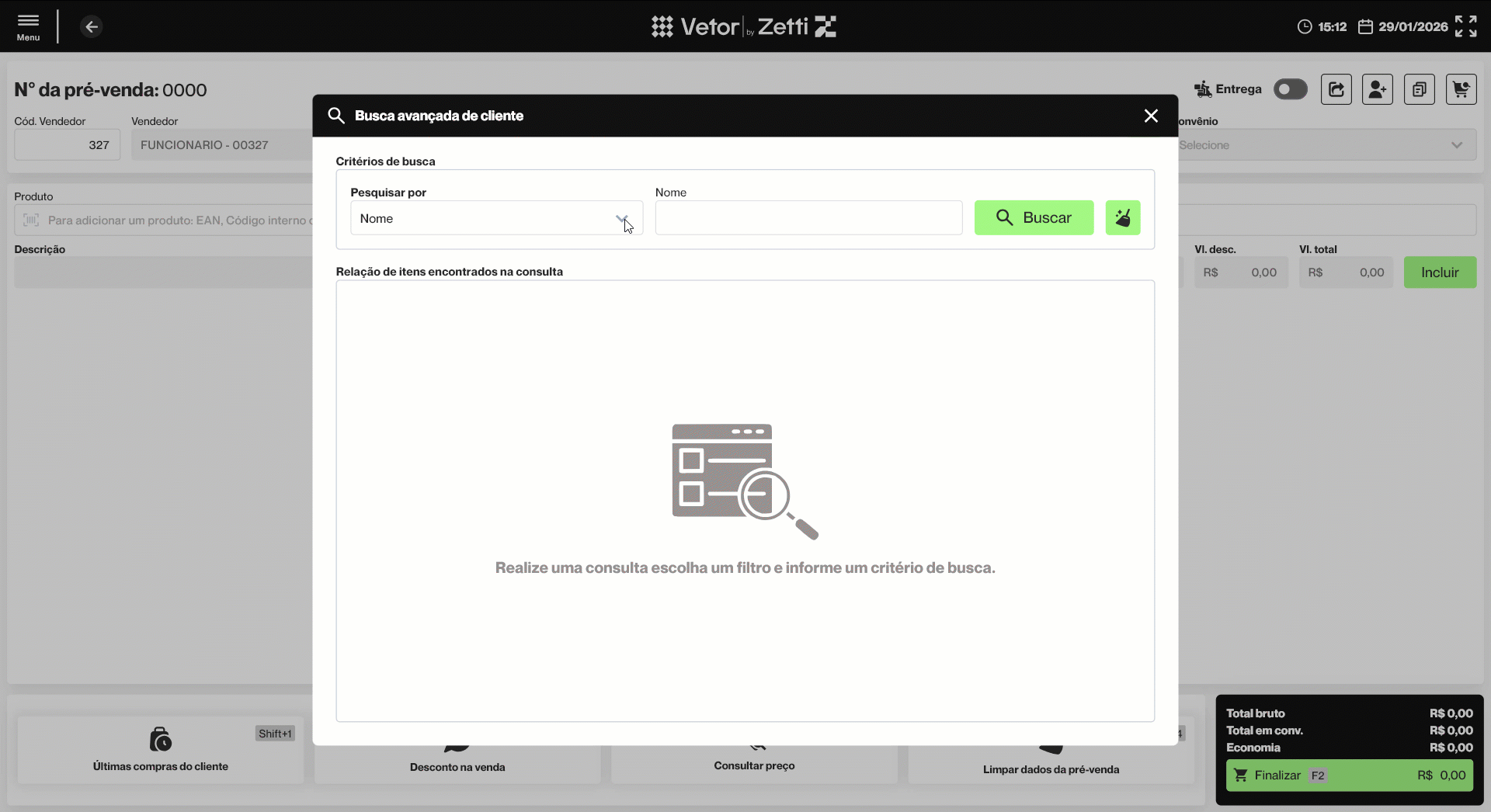Click the clock icon beside 15:12
1491x812 pixels.
(1305, 27)
